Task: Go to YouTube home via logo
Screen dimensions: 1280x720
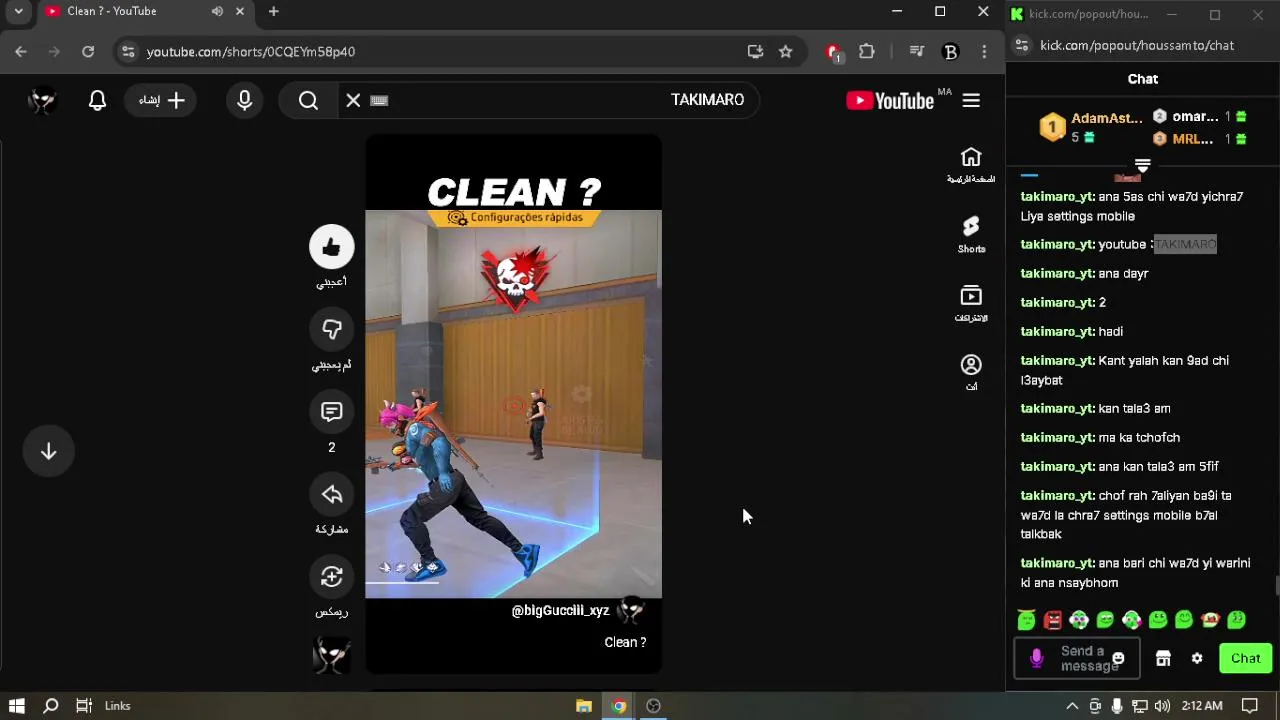Action: [890, 100]
